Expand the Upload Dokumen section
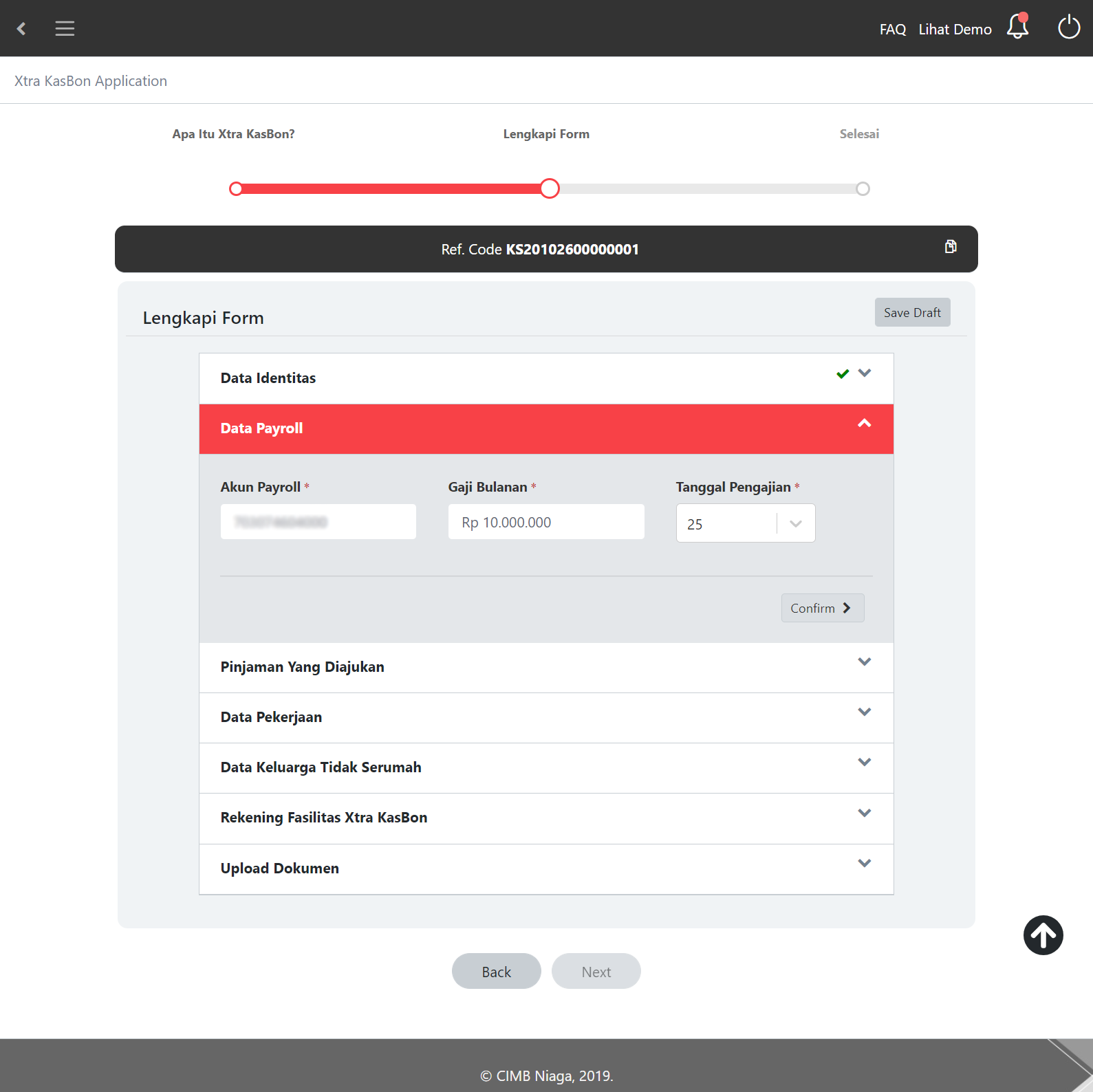The image size is (1093, 1092). click(864, 864)
